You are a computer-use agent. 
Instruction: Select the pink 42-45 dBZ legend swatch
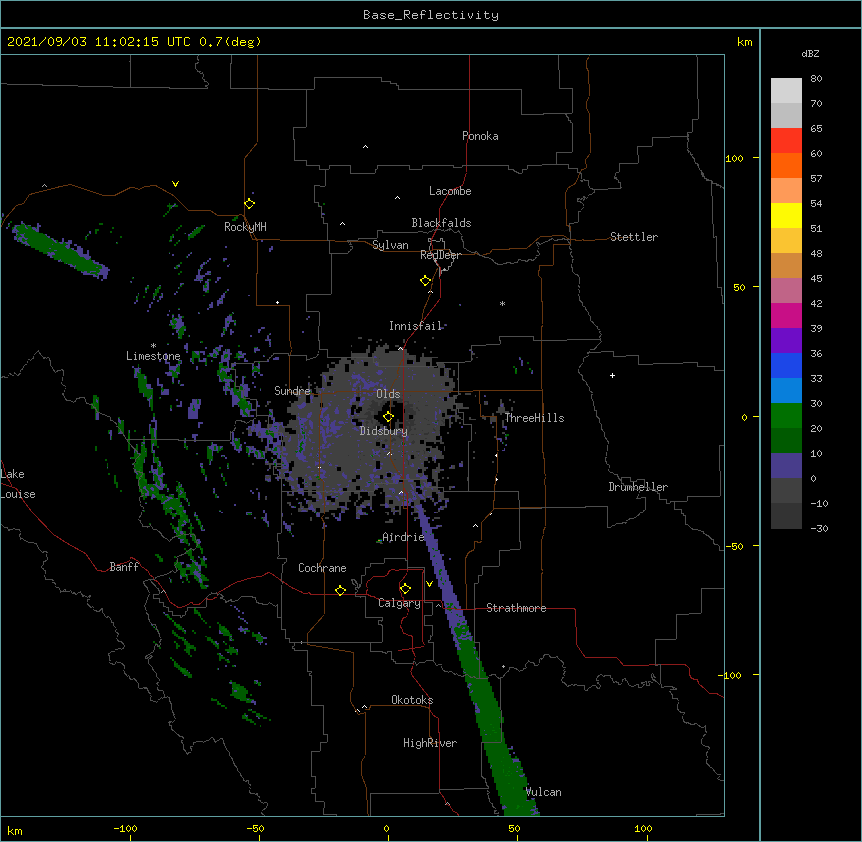786,291
